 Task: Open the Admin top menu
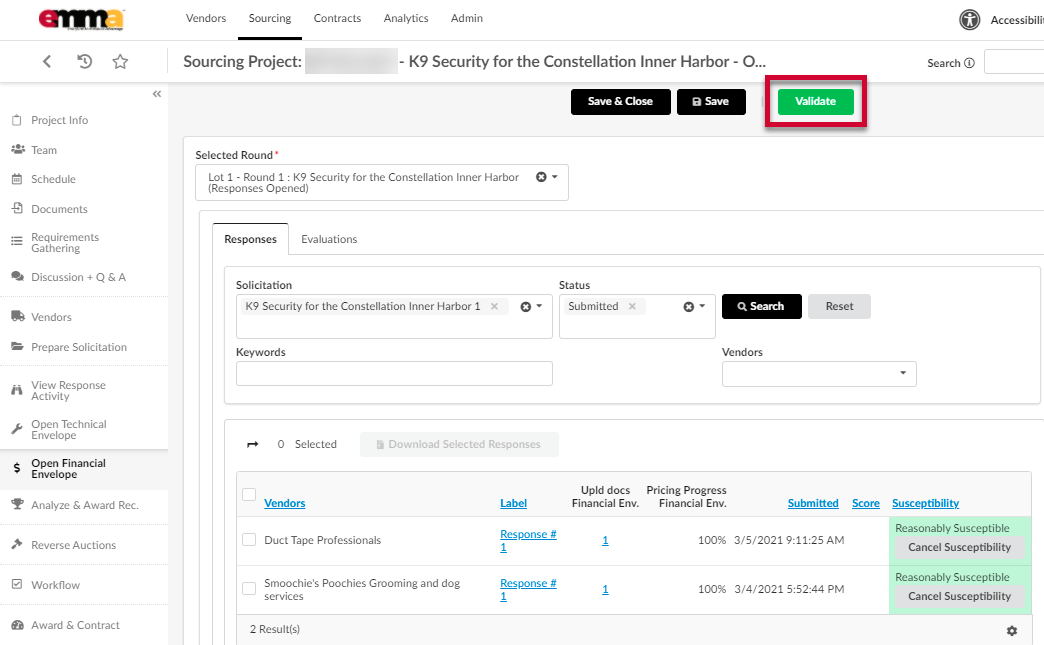[467, 18]
